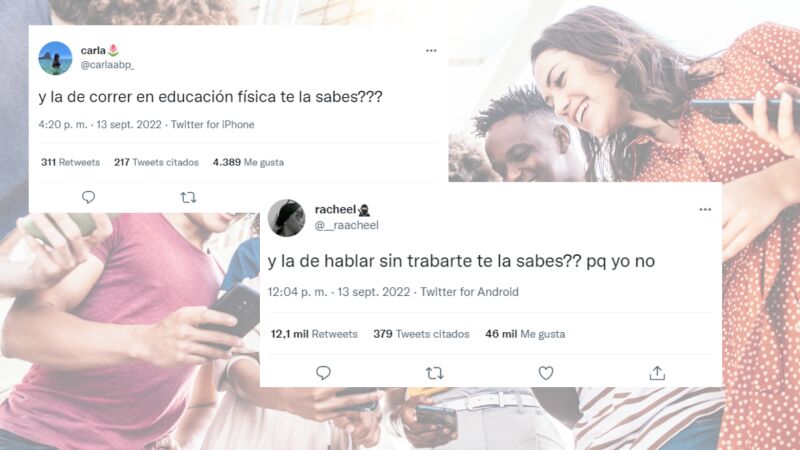Click racheel's profile picture
Viewport: 800px width, 450px height.
coord(286,218)
